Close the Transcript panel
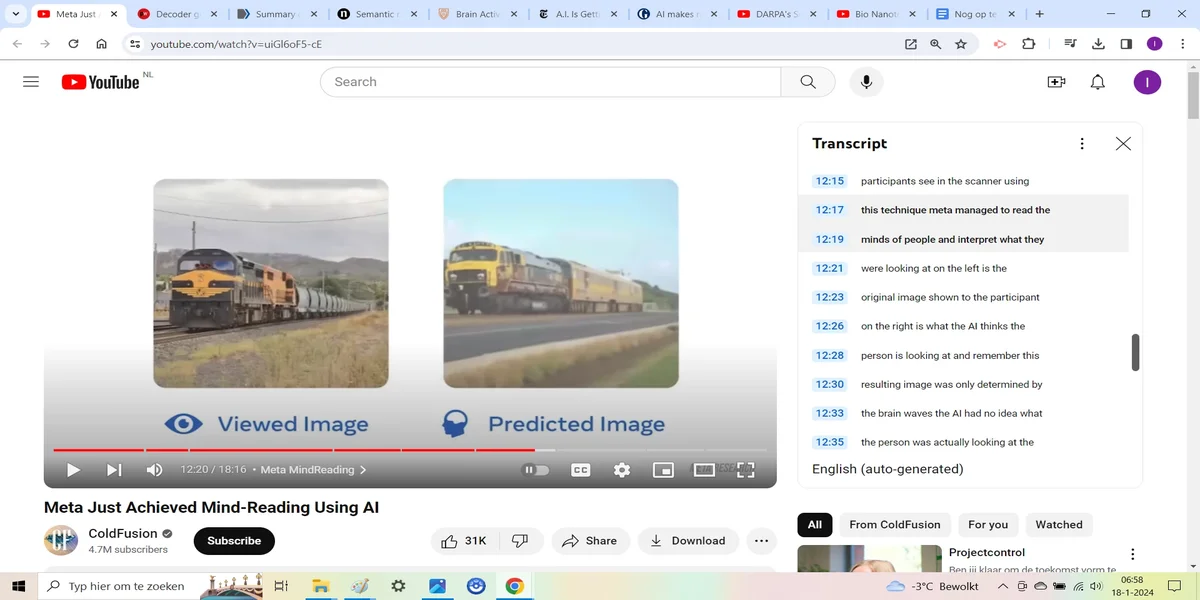The image size is (1200, 600). click(1123, 144)
